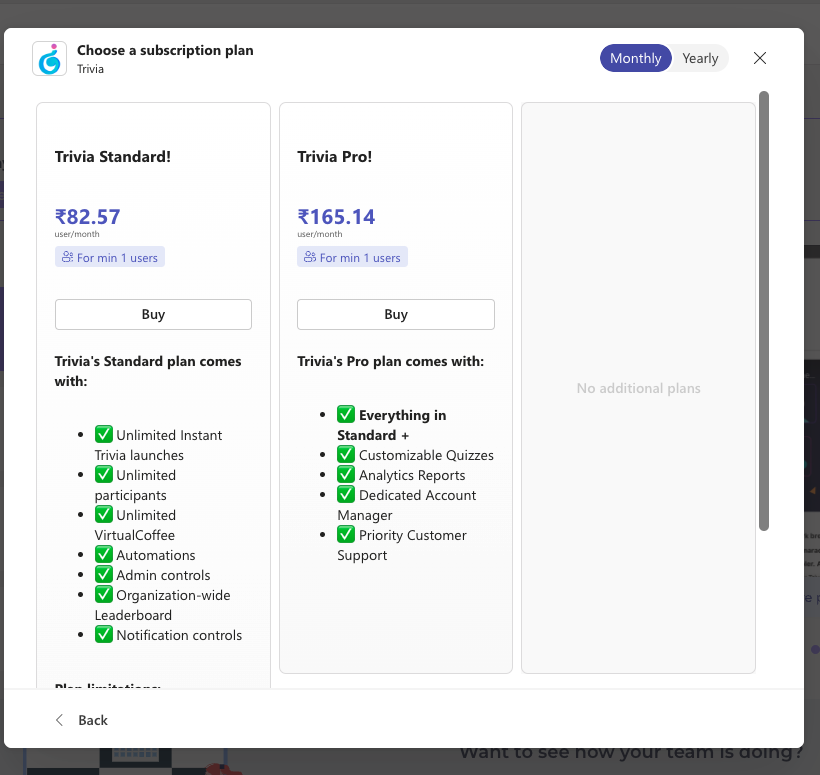Click the ₹165.14 price
The height and width of the screenshot is (775, 820).
point(336,216)
